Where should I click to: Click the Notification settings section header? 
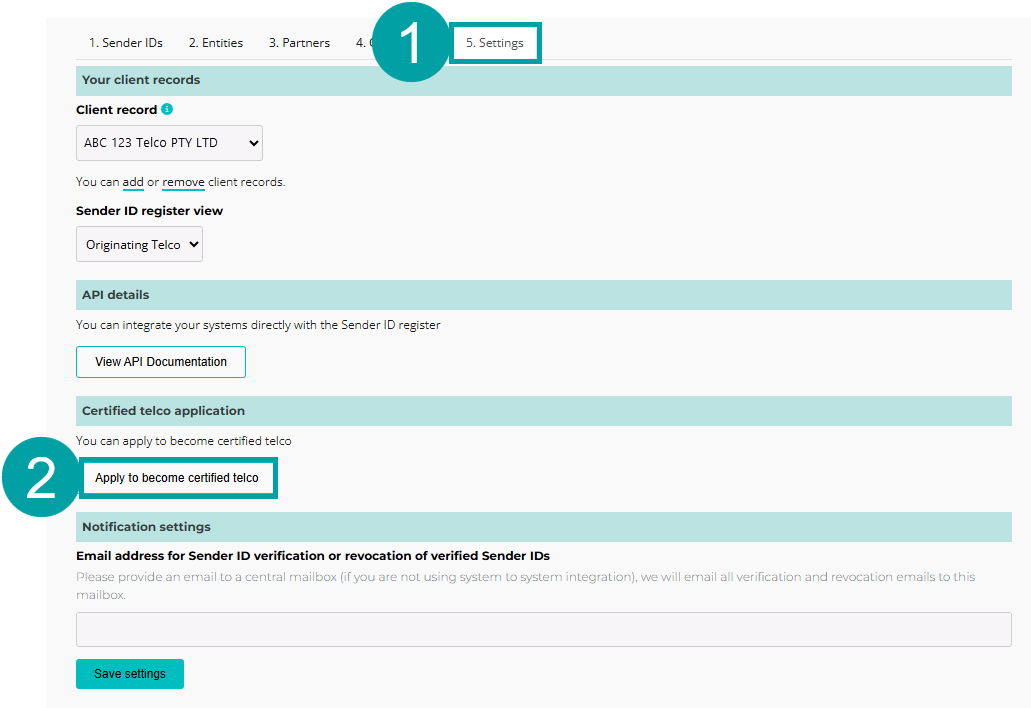pos(146,526)
